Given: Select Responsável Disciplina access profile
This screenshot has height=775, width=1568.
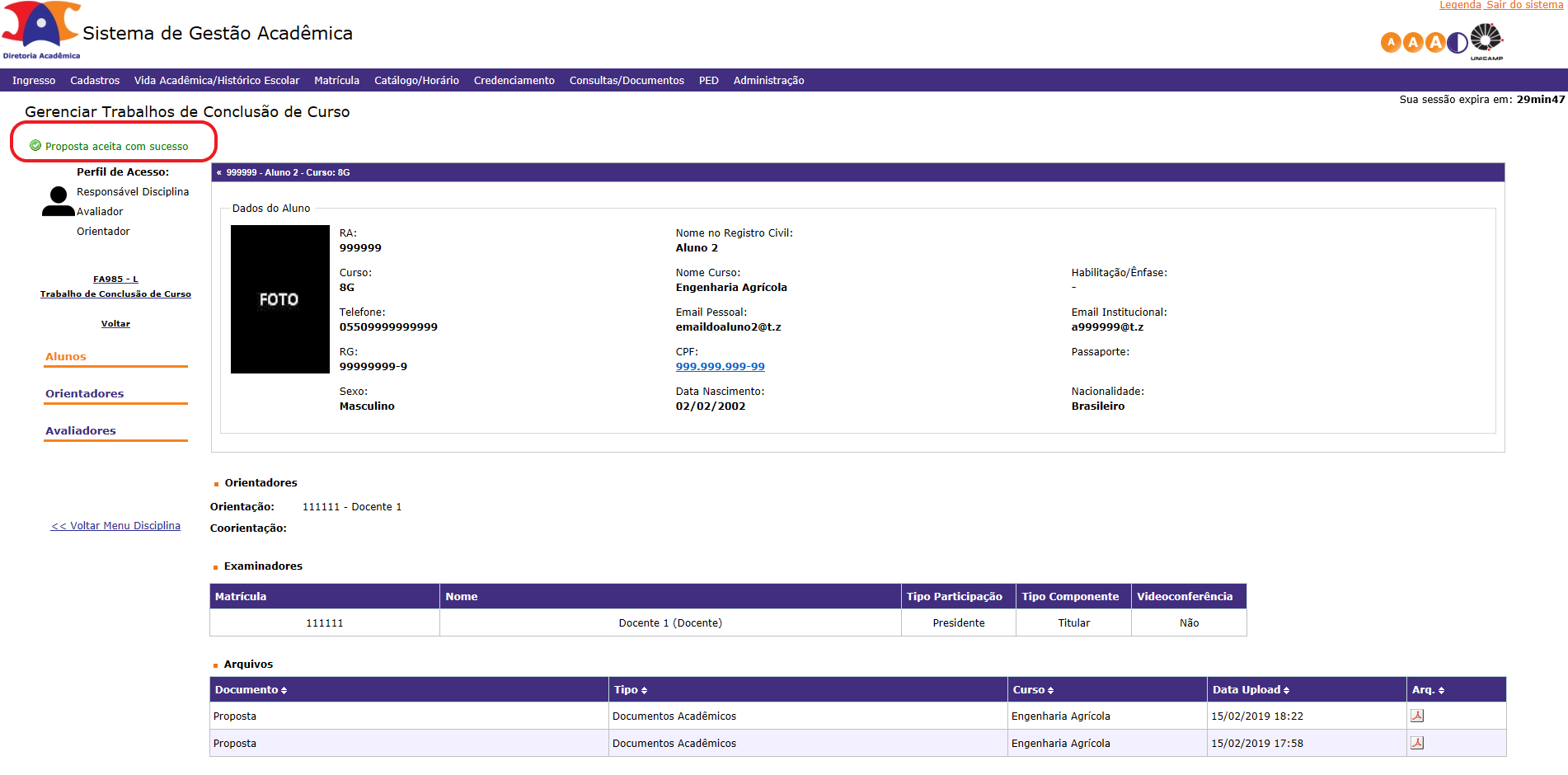Looking at the screenshot, I should click(133, 191).
